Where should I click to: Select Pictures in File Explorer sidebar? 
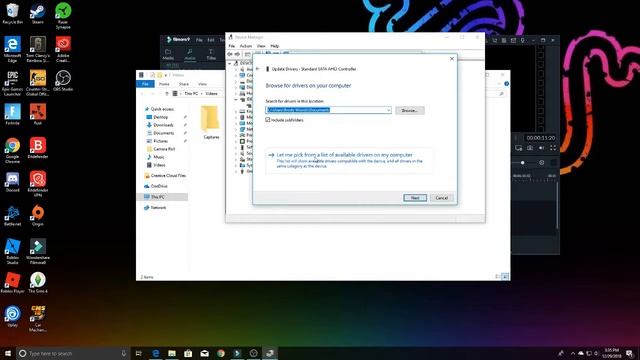160,141
